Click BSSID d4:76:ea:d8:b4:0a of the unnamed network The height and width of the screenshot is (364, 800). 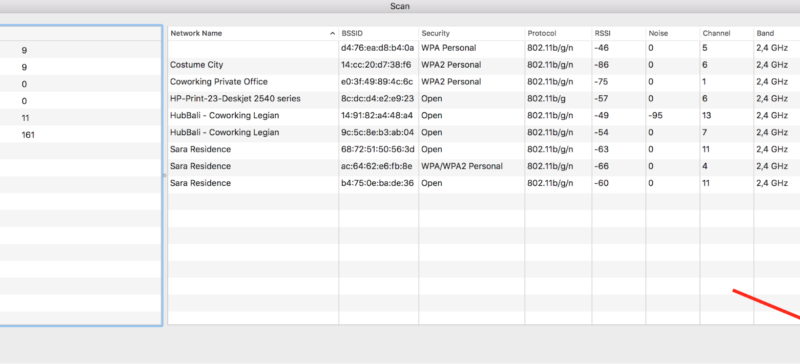pos(378,48)
